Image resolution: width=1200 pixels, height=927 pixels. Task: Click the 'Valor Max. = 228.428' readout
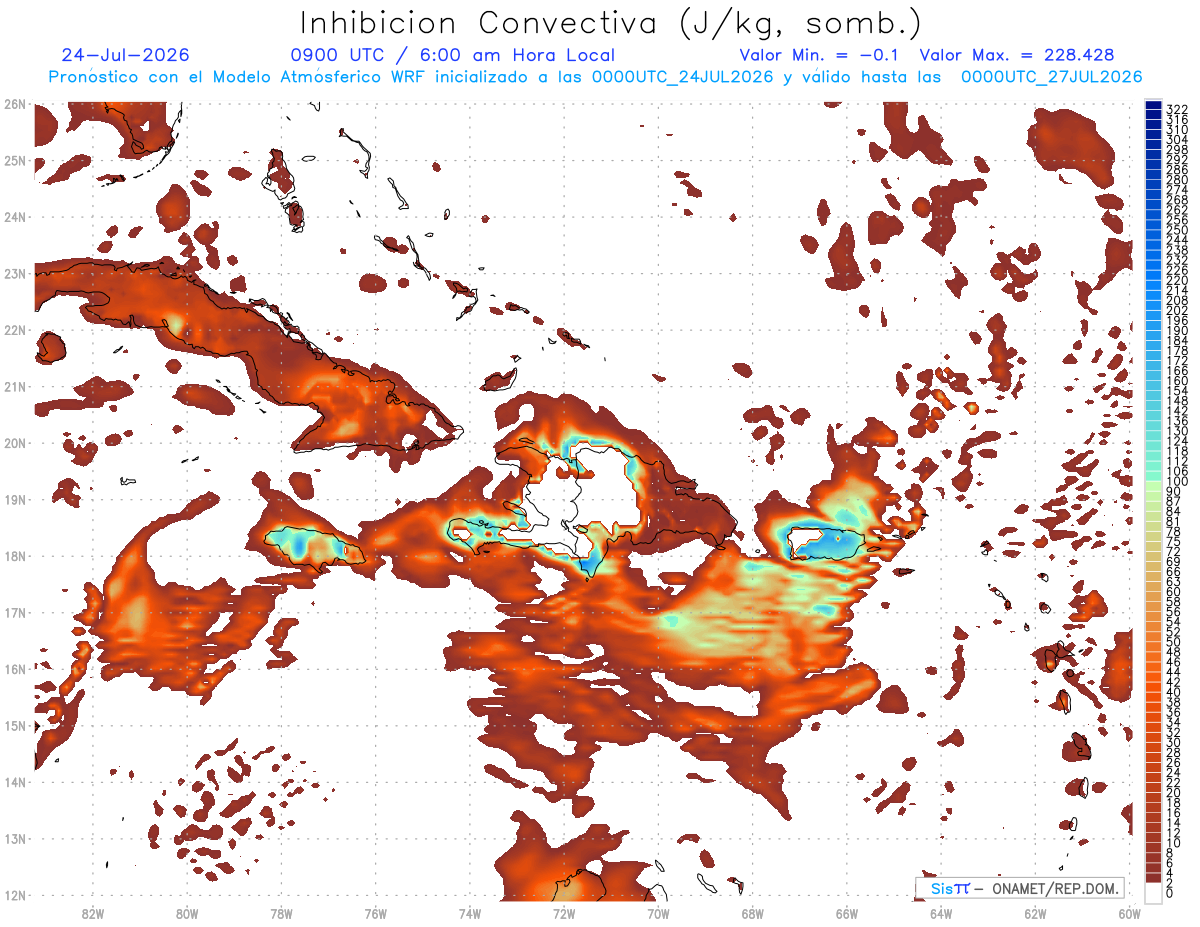click(x=1017, y=56)
